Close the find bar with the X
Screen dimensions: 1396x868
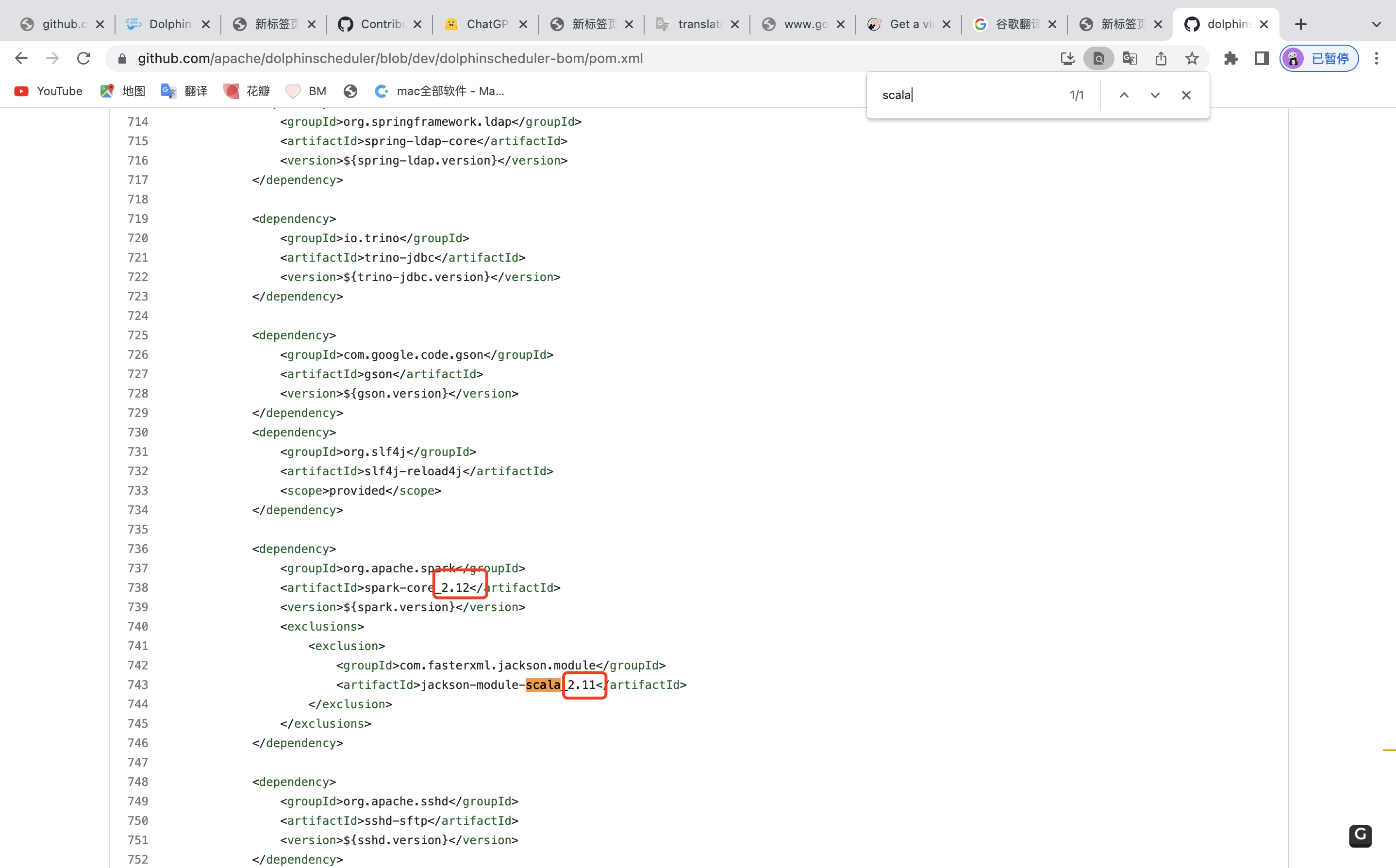(1186, 95)
